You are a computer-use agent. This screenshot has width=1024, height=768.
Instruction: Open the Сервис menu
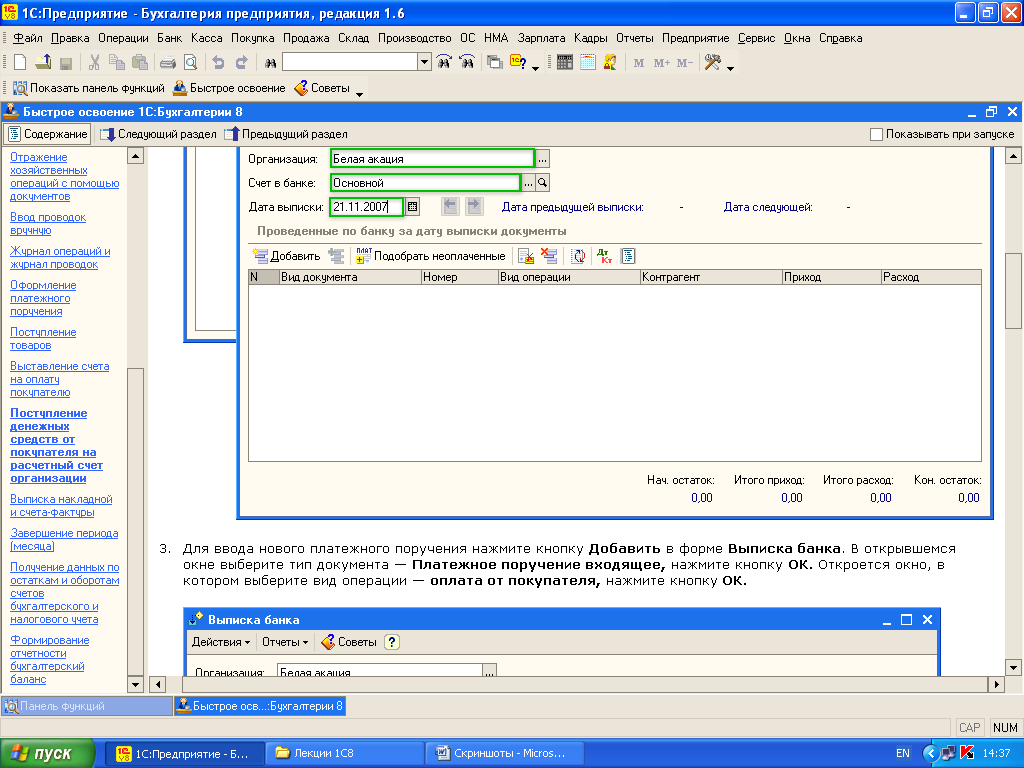pos(756,38)
